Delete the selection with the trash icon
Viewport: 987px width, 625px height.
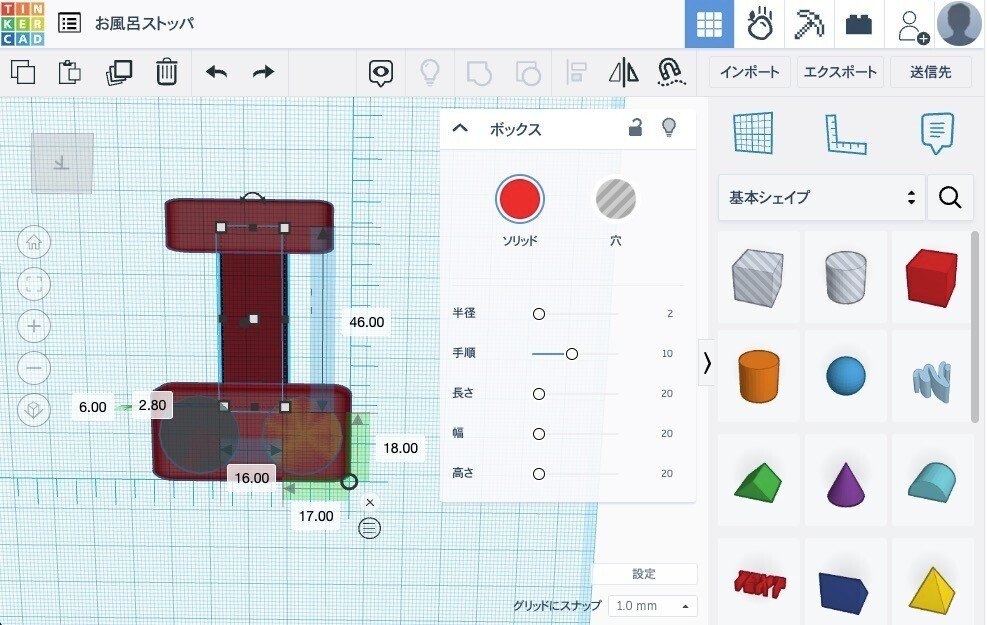166,72
